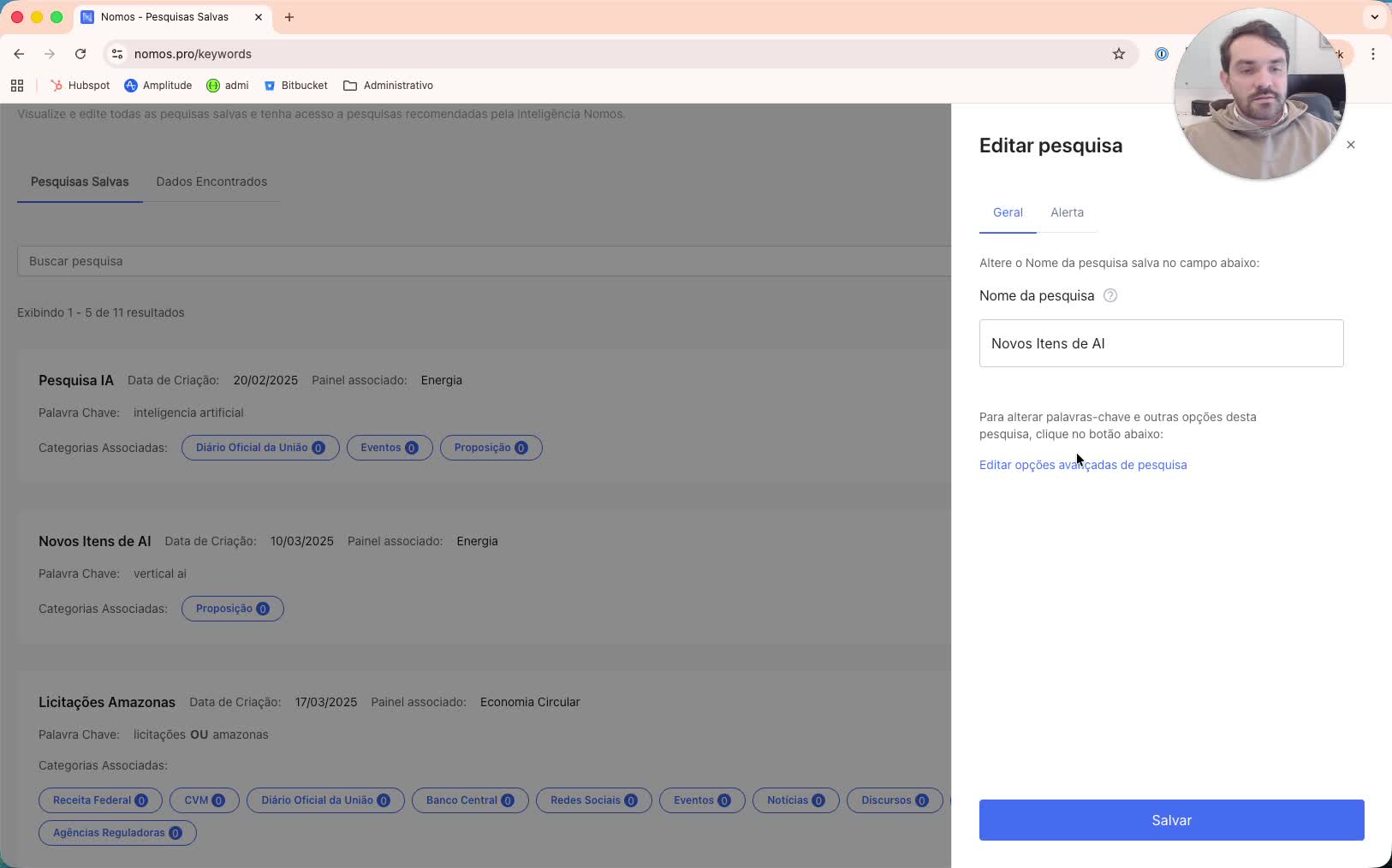
Task: Click the Redes Sociais category tag
Action: coord(594,800)
